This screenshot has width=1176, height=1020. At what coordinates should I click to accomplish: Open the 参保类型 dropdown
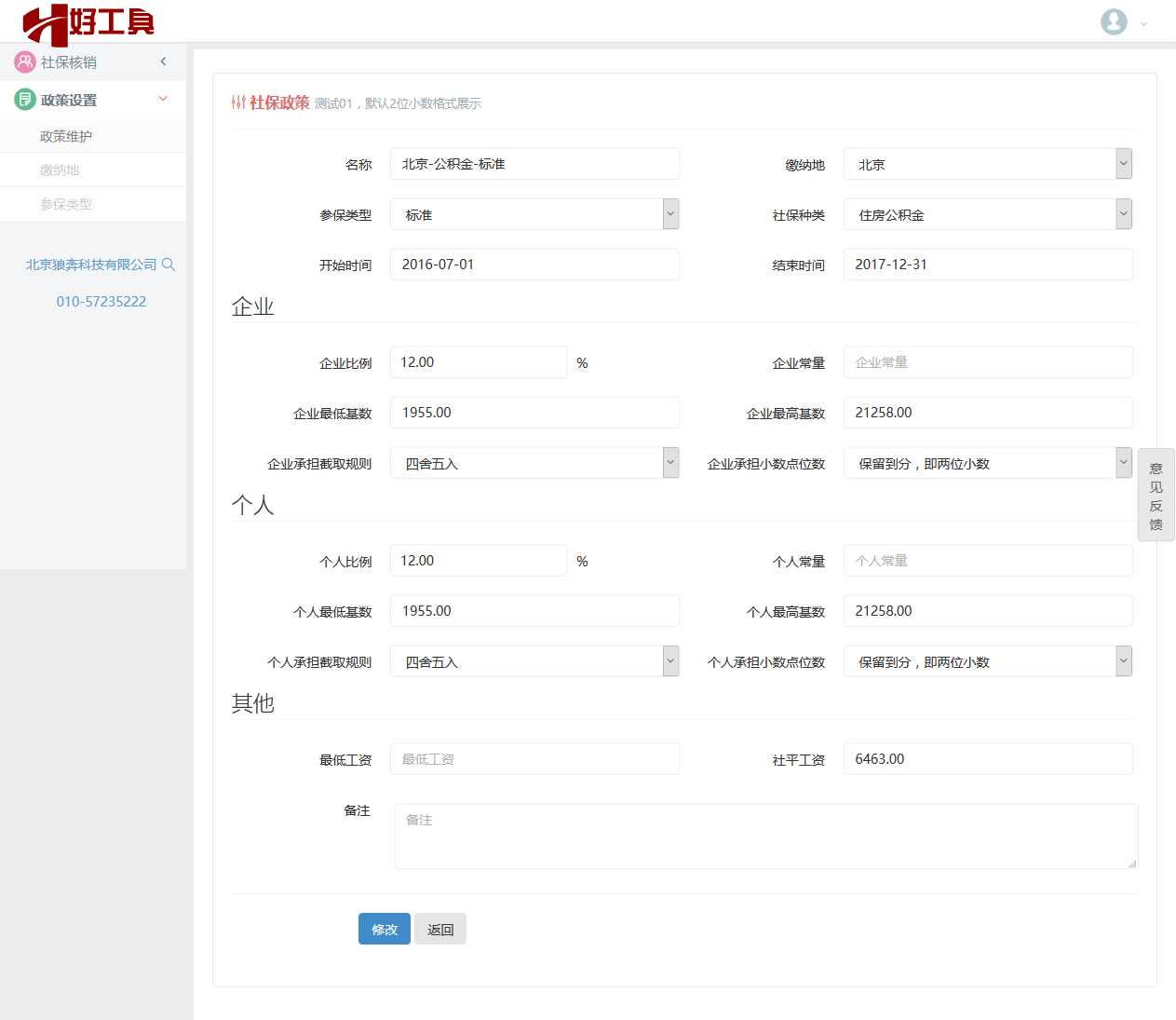click(534, 214)
